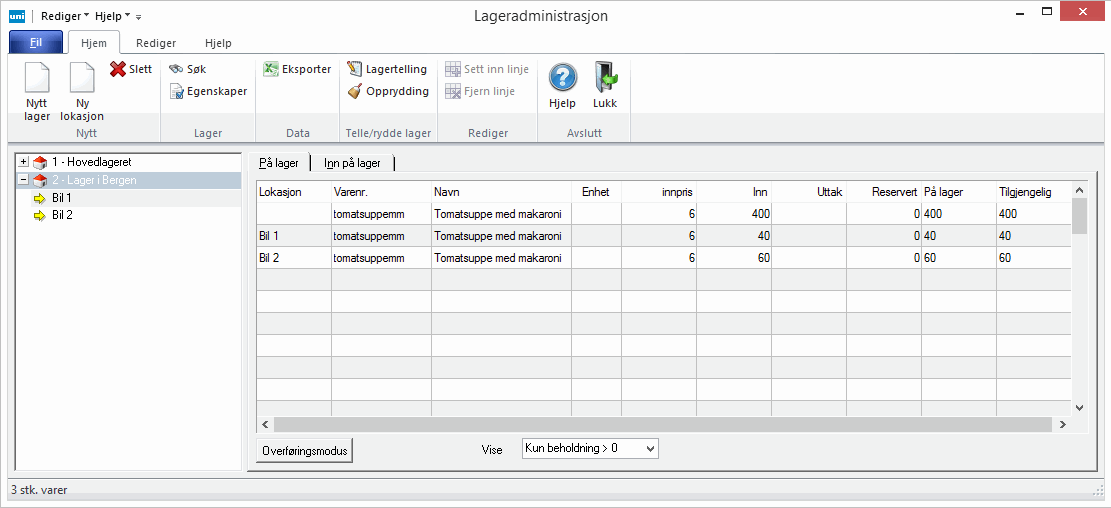Click the Varenr. column header
Image resolution: width=1111 pixels, height=508 pixels.
tap(352, 191)
